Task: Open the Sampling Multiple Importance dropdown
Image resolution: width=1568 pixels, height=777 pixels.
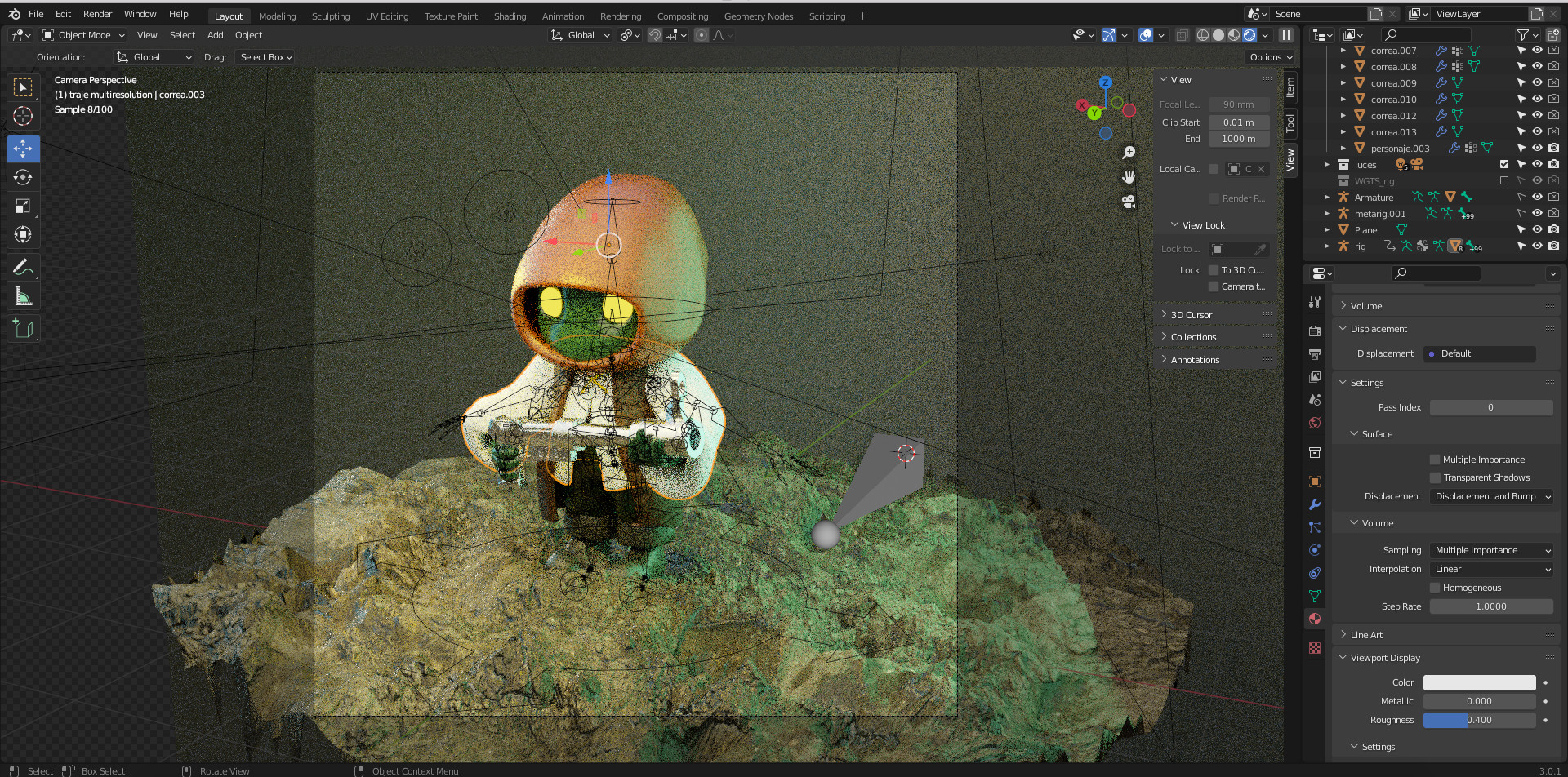Action: [1491, 550]
